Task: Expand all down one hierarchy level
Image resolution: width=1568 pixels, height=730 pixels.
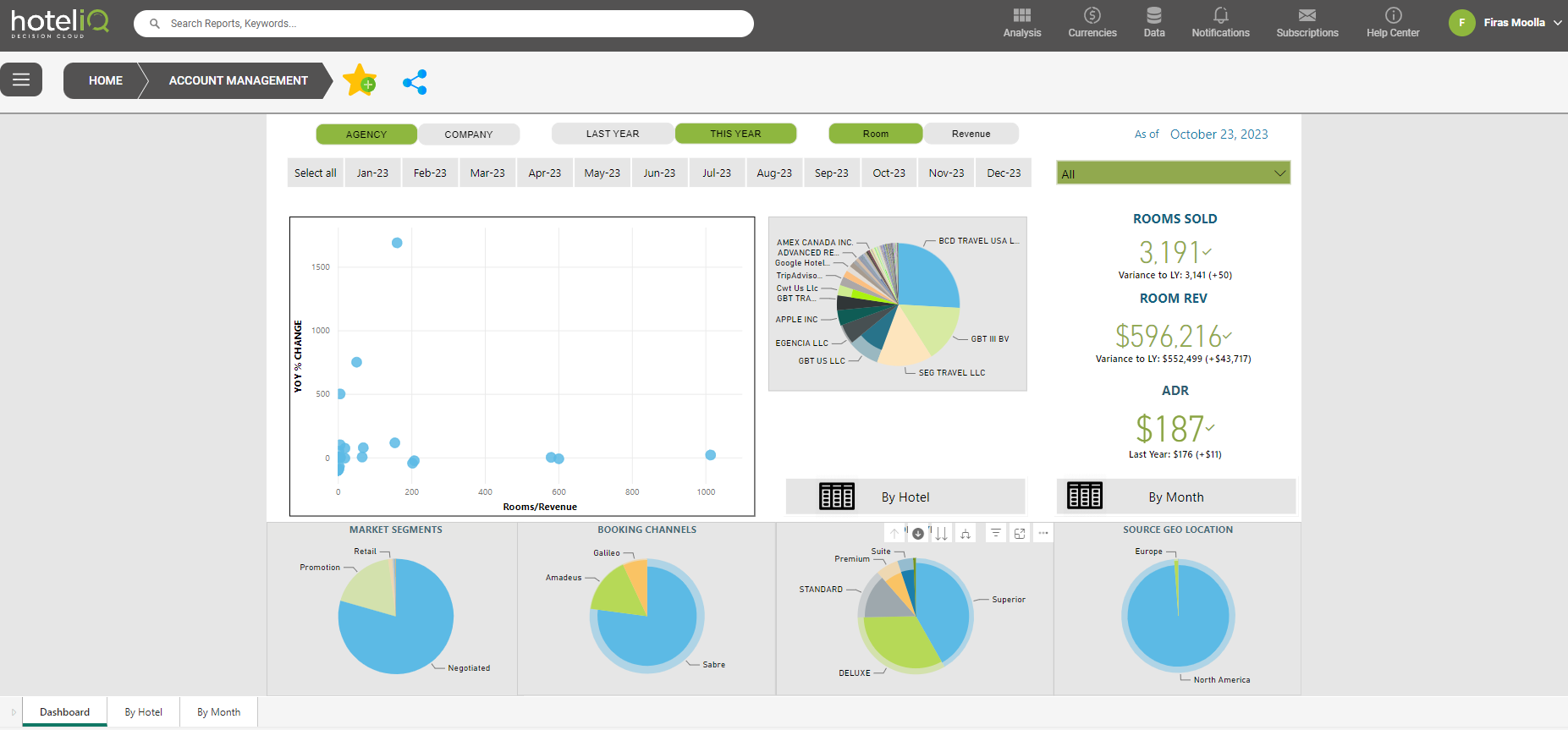Action: [966, 533]
